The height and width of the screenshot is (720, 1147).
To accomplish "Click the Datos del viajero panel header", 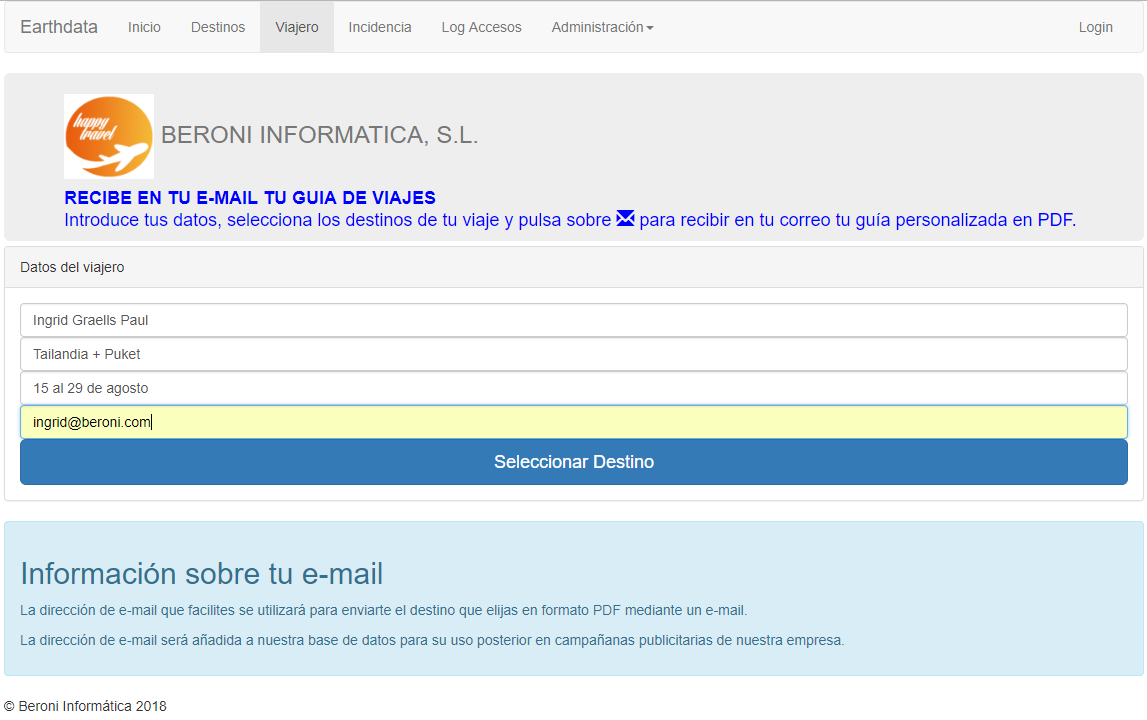I will tap(71, 267).
